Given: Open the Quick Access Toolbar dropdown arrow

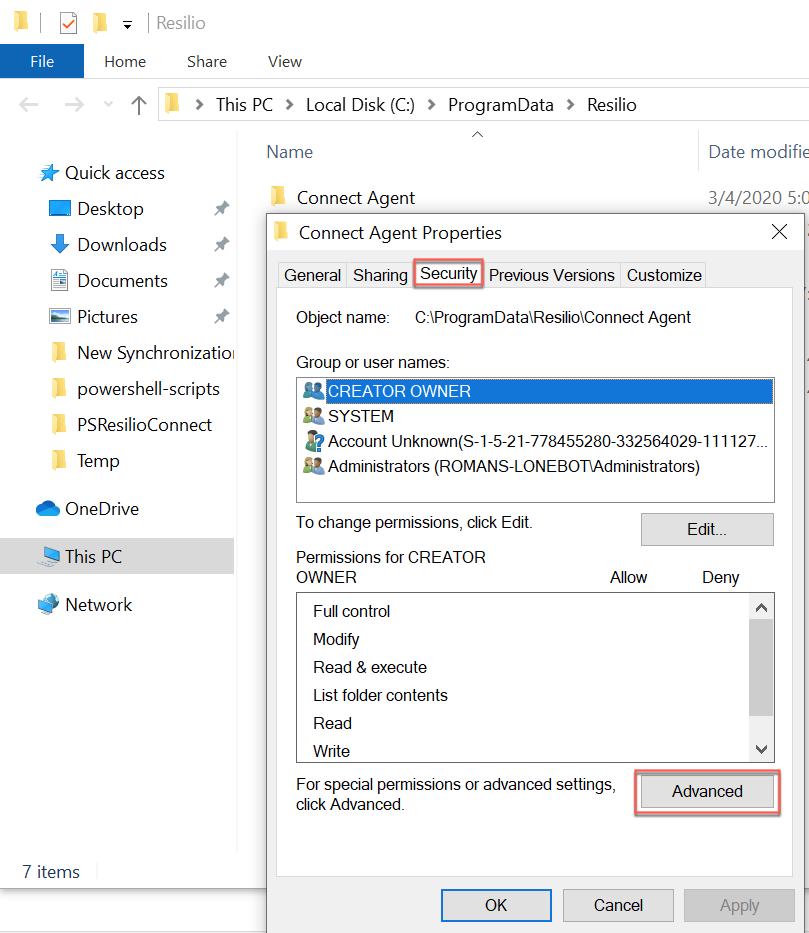Looking at the screenshot, I should (x=127, y=24).
